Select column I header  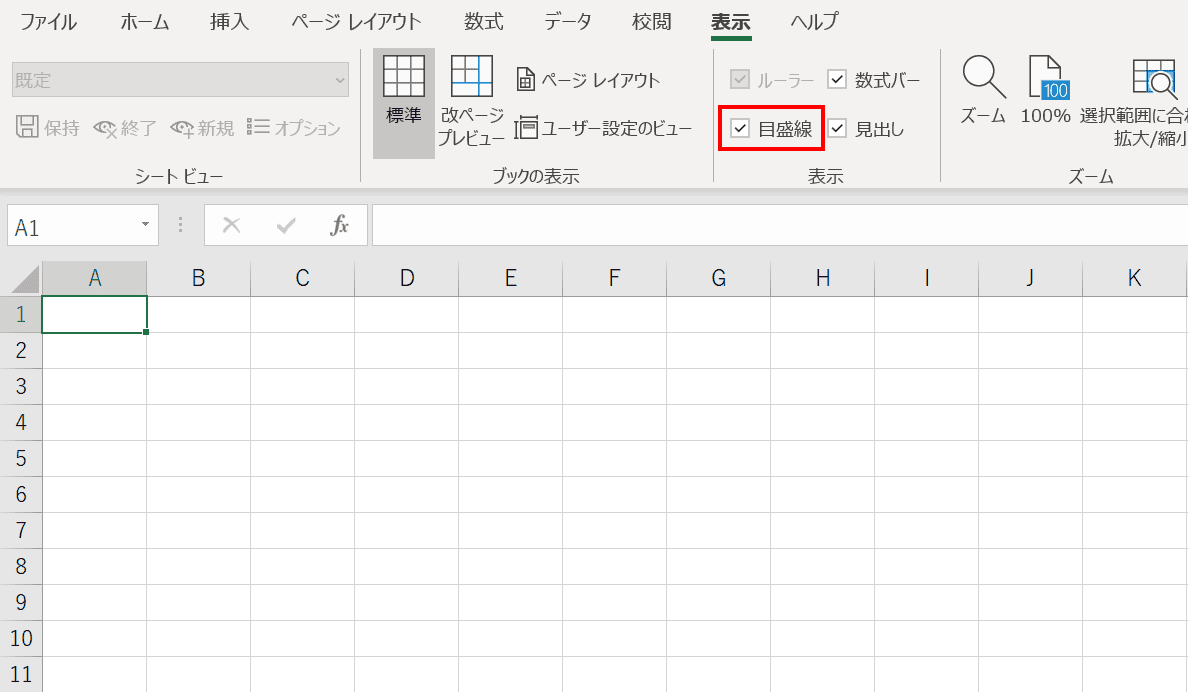click(x=927, y=278)
